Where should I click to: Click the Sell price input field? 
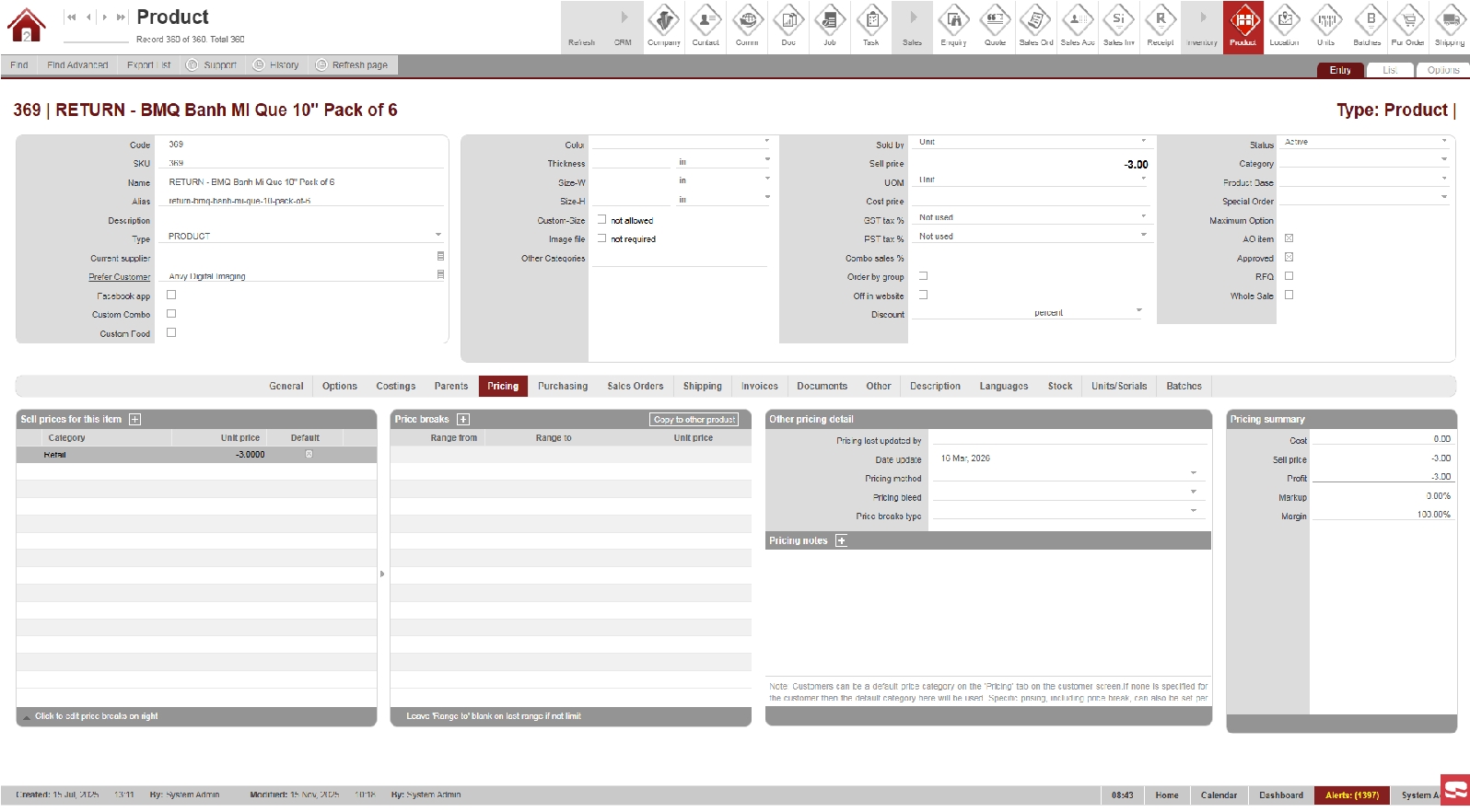1032,165
